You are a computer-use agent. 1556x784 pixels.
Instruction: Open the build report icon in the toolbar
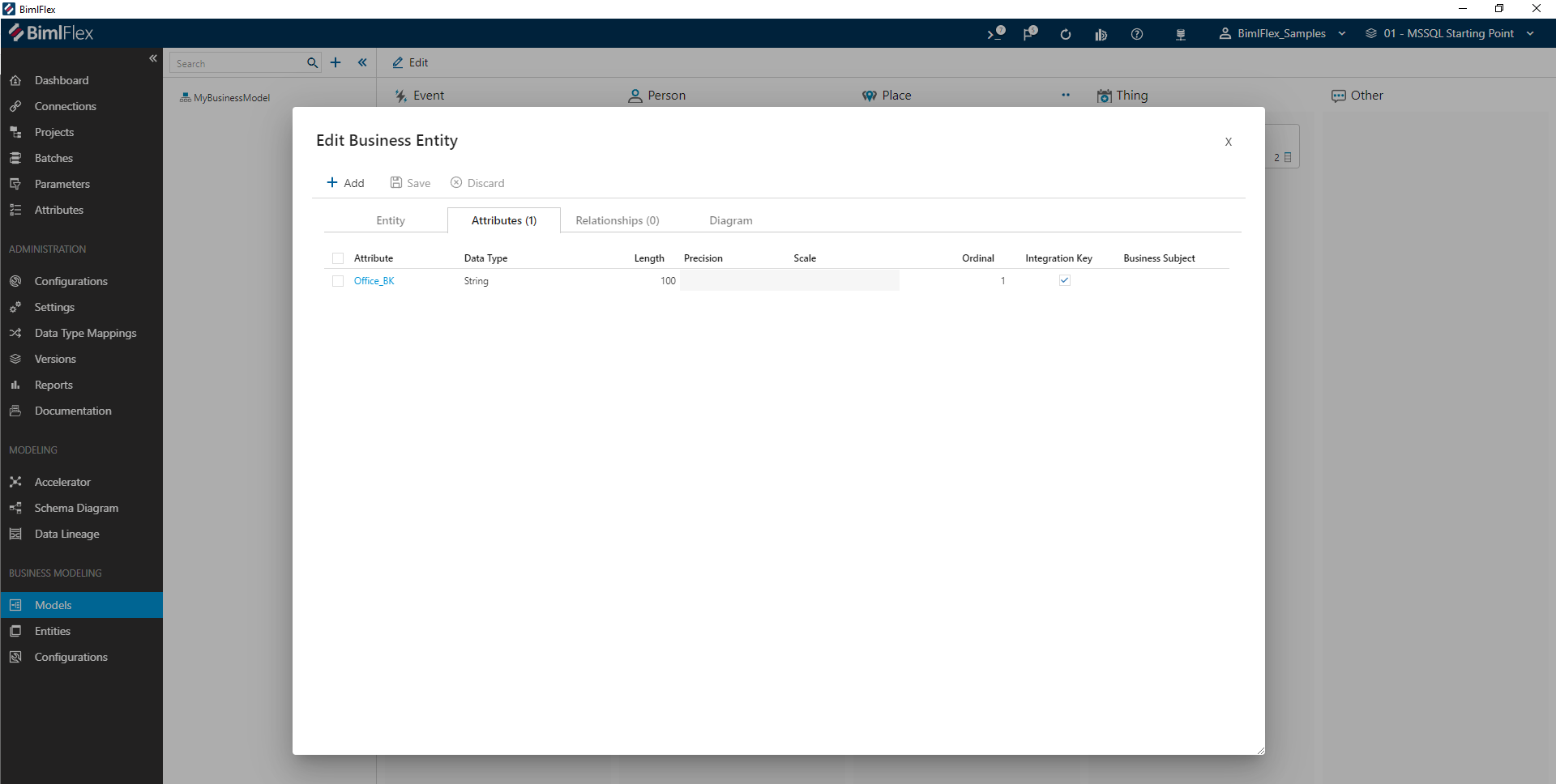[x=1101, y=34]
